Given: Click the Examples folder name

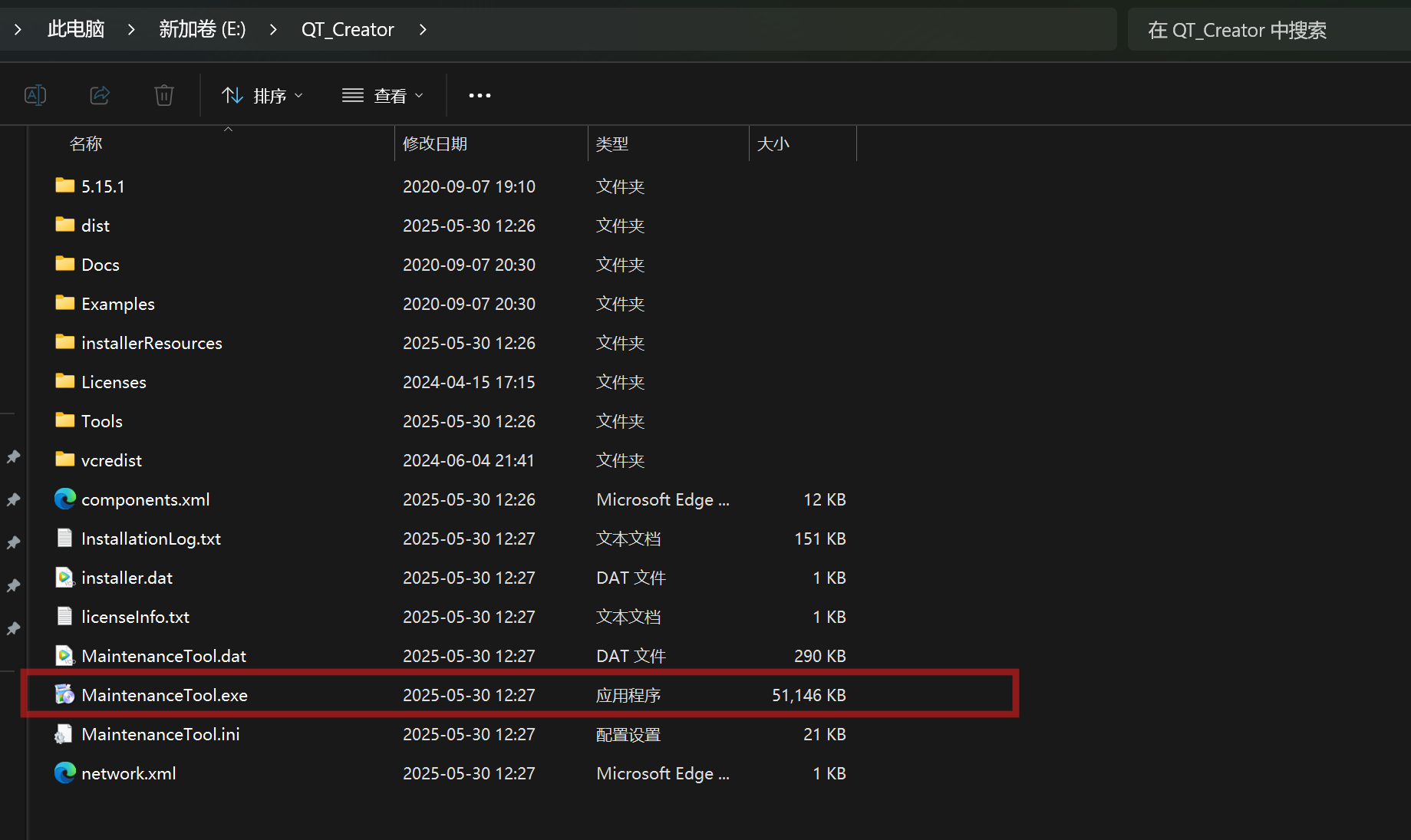Looking at the screenshot, I should pos(118,304).
